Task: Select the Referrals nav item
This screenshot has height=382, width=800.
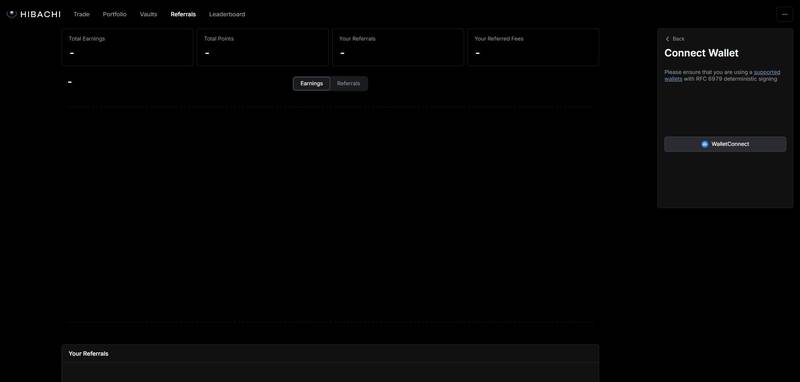Action: [x=183, y=14]
